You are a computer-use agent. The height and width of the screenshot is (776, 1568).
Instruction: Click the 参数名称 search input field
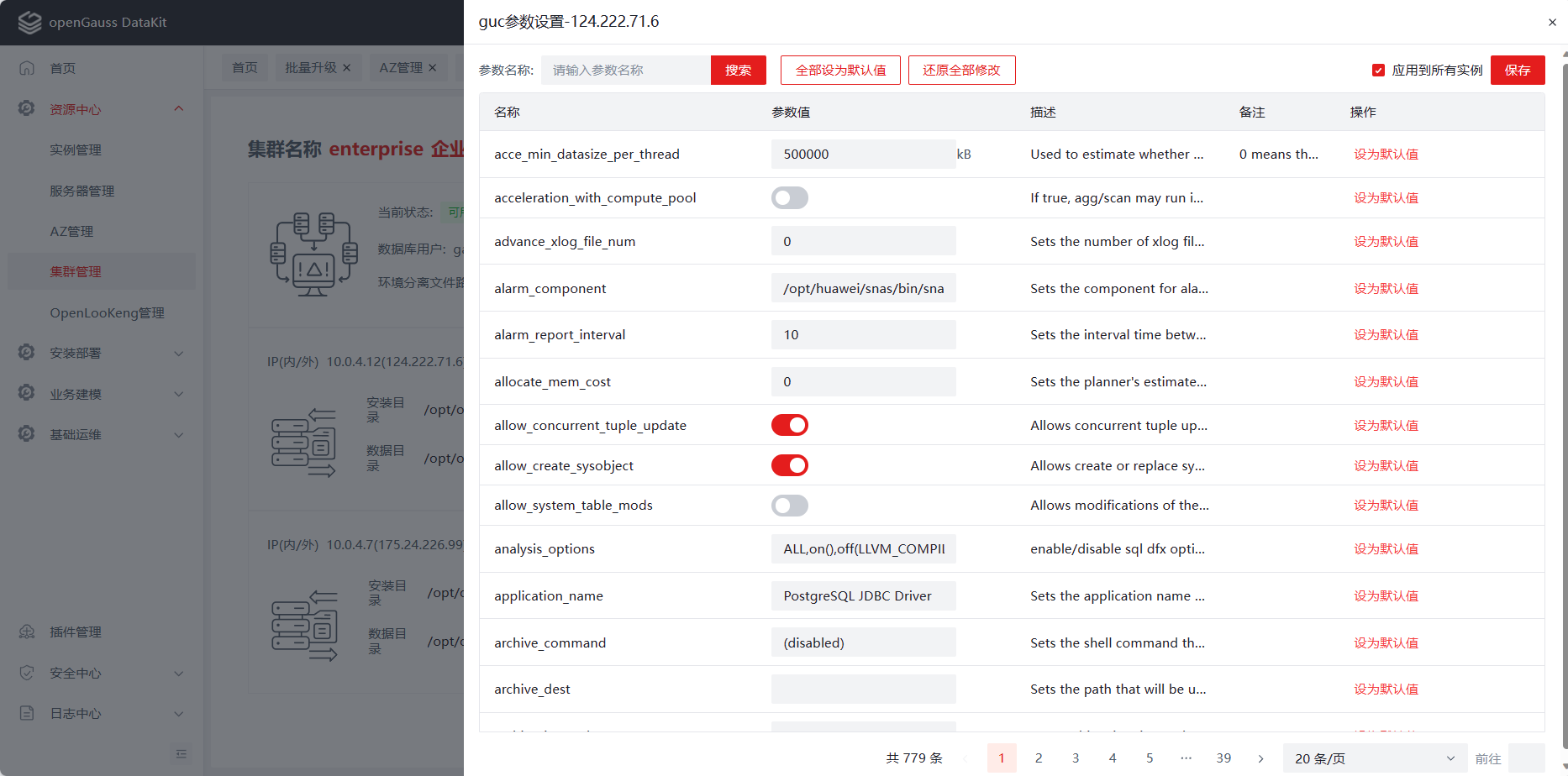(626, 71)
